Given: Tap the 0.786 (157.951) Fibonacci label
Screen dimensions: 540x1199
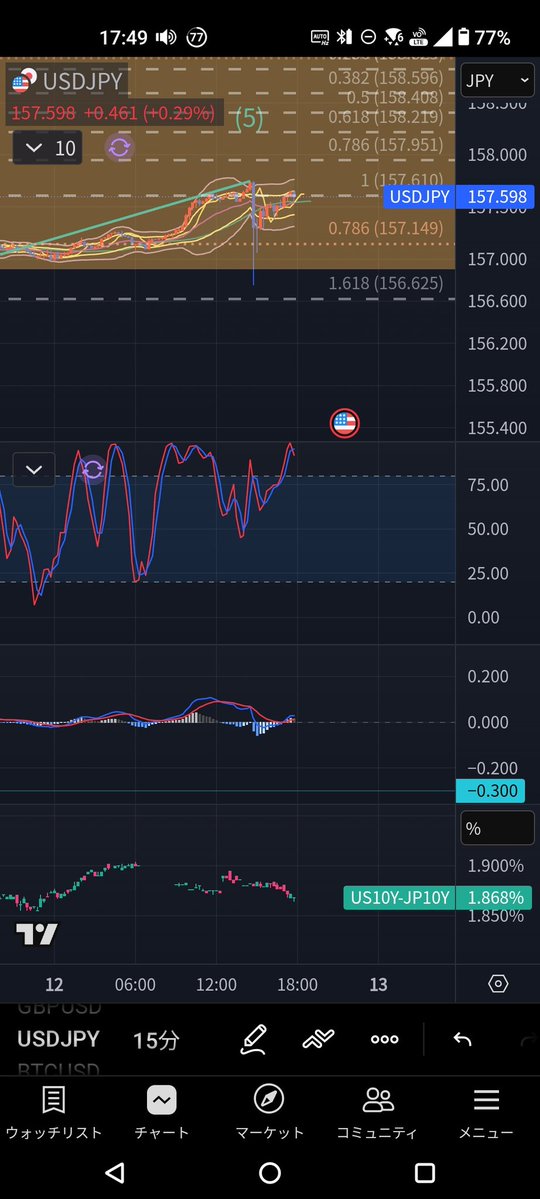Looking at the screenshot, I should [385, 145].
